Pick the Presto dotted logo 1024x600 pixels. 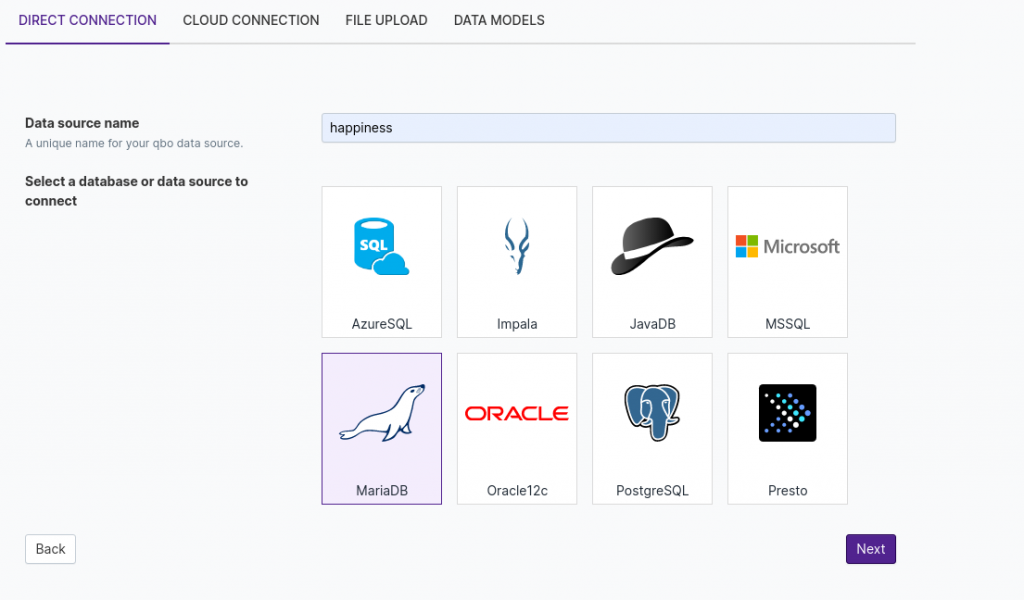787,413
